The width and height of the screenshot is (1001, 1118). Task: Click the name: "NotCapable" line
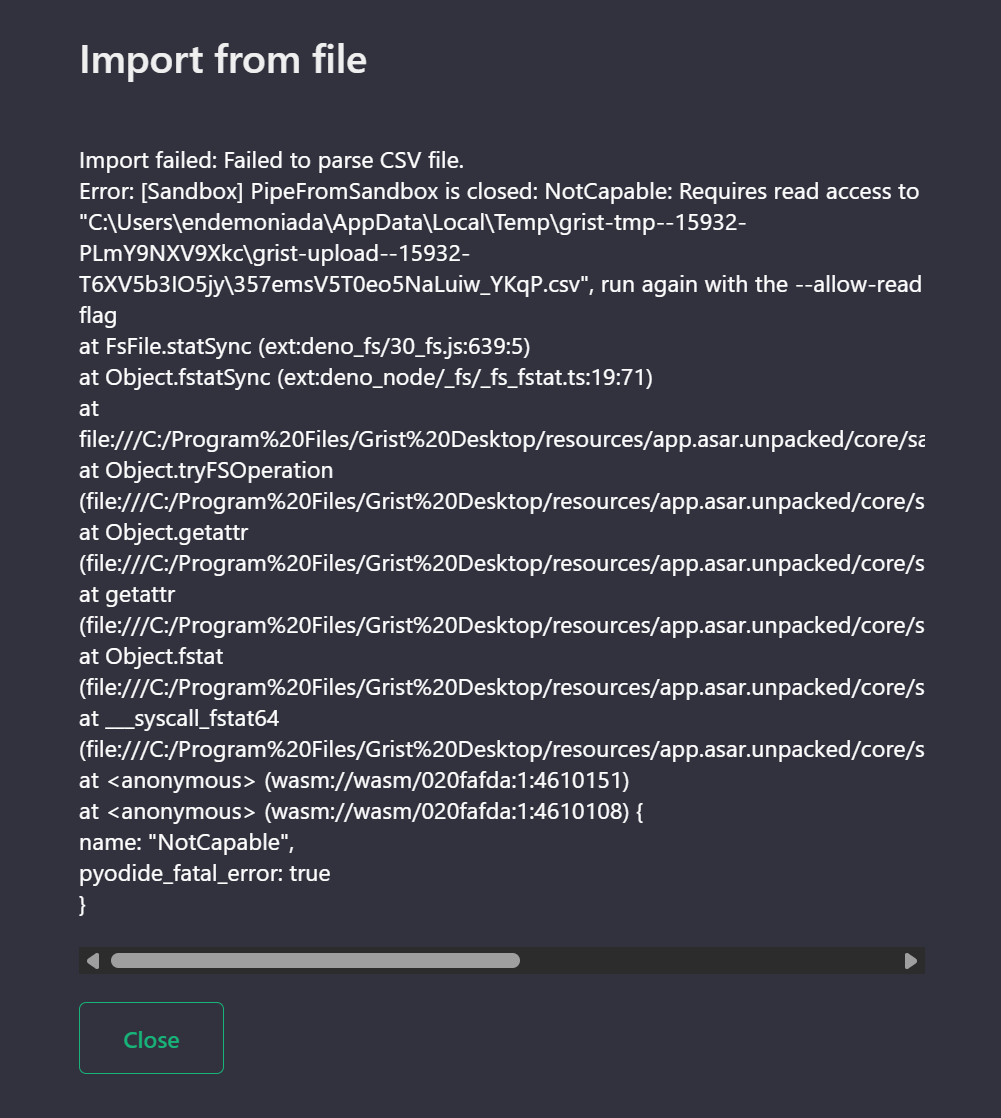[187, 843]
